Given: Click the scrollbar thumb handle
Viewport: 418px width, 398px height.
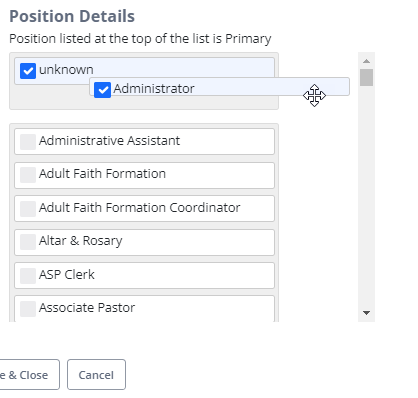Looking at the screenshot, I should pos(366,77).
